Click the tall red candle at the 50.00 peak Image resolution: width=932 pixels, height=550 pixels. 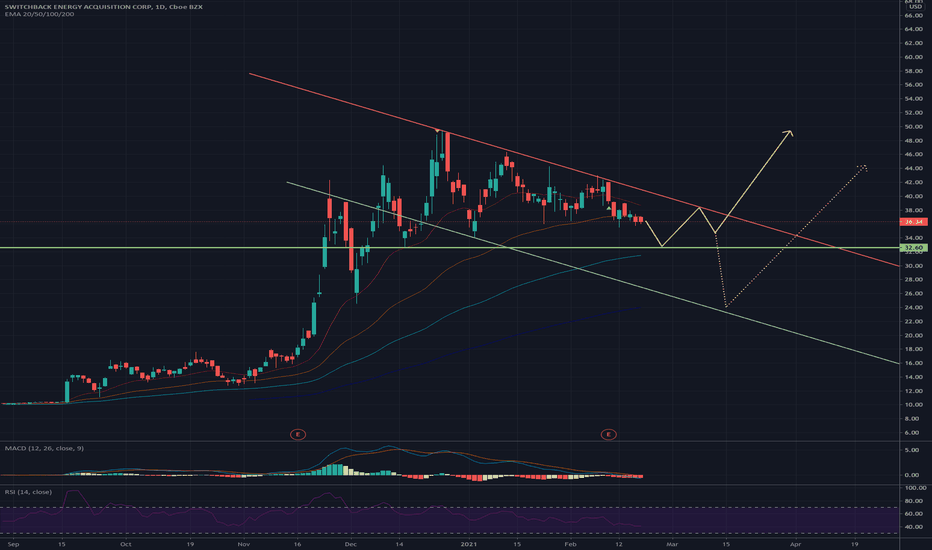coord(447,152)
